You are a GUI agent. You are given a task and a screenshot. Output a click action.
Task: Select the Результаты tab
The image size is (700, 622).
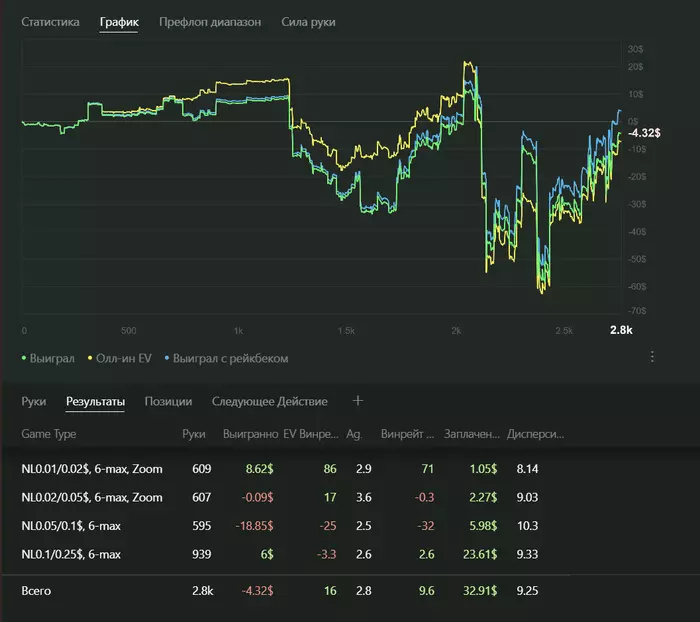pos(95,401)
